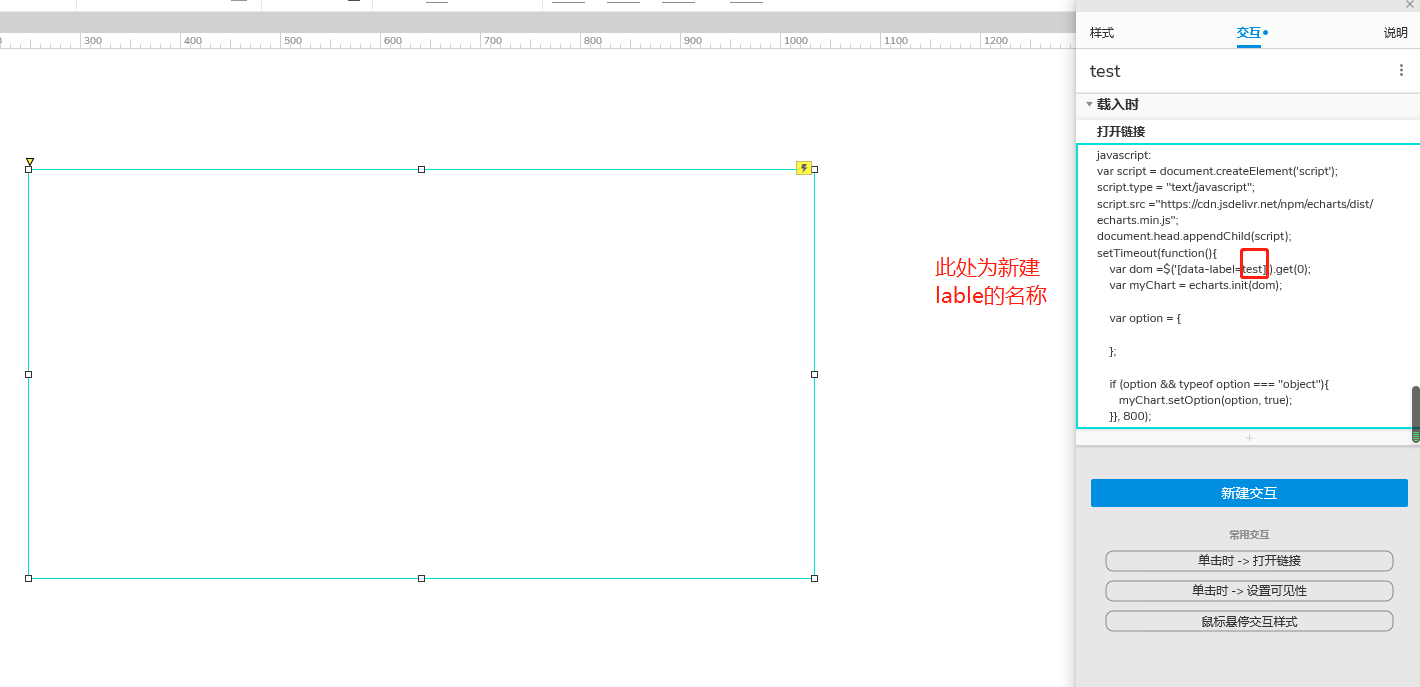Screen dimensions: 1420x687
Task: Switch to the 样式 tab
Action: [x=1102, y=32]
